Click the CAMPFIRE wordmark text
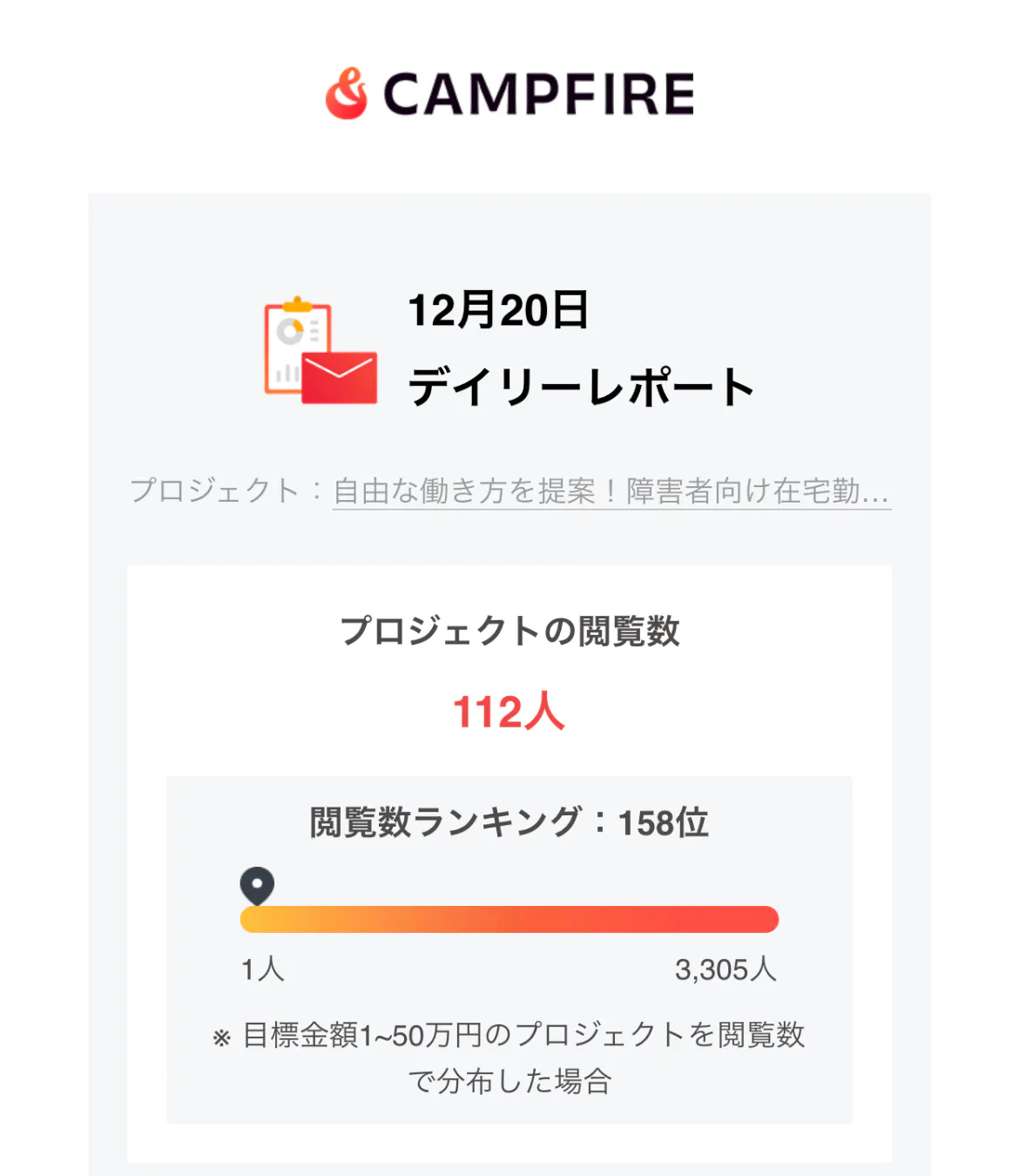The height and width of the screenshot is (1176, 1019). (538, 94)
